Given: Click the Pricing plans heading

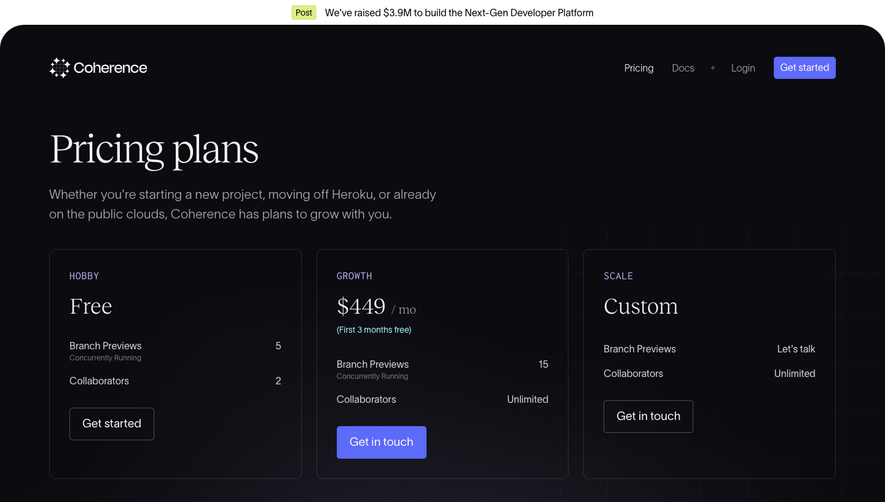Looking at the screenshot, I should coord(154,150).
